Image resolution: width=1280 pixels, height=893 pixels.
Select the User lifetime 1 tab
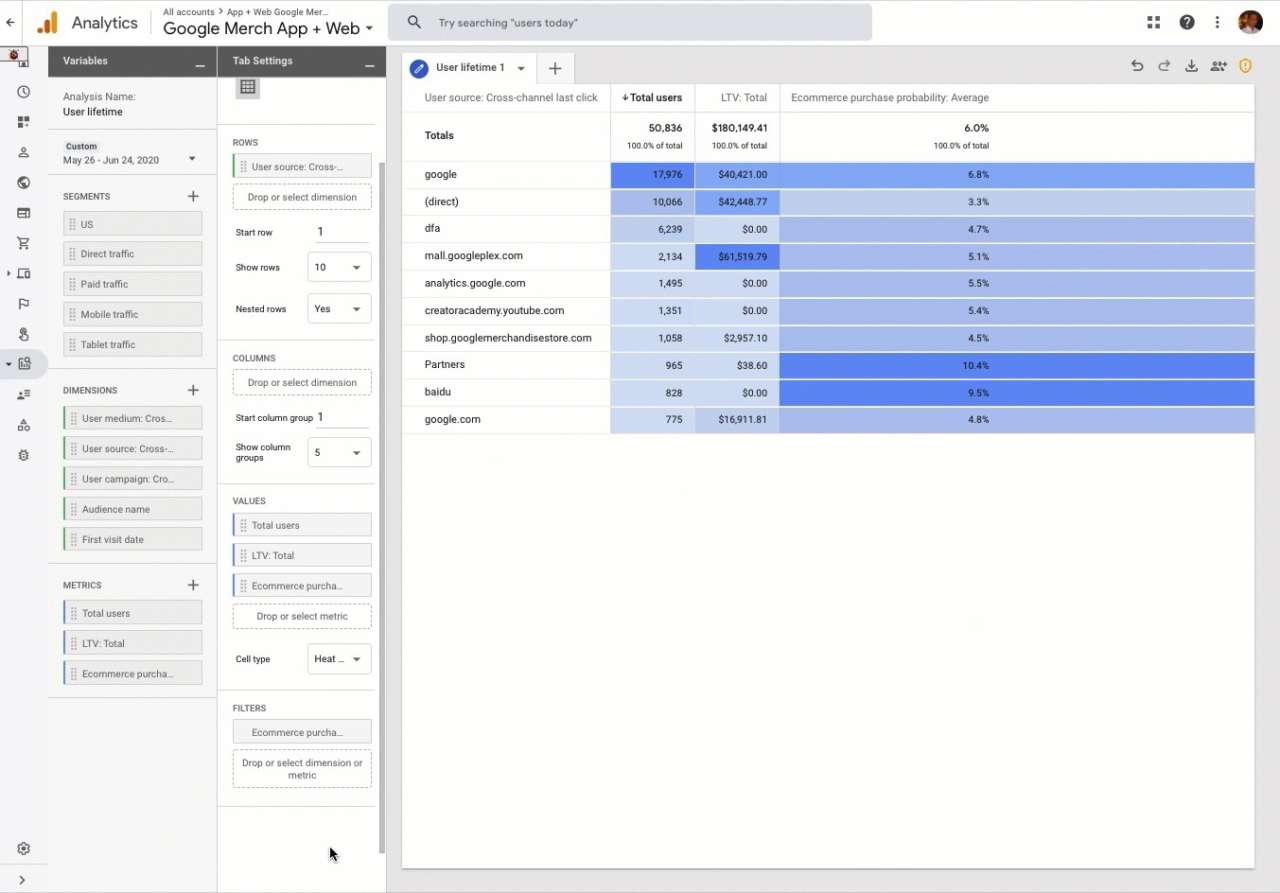[469, 68]
